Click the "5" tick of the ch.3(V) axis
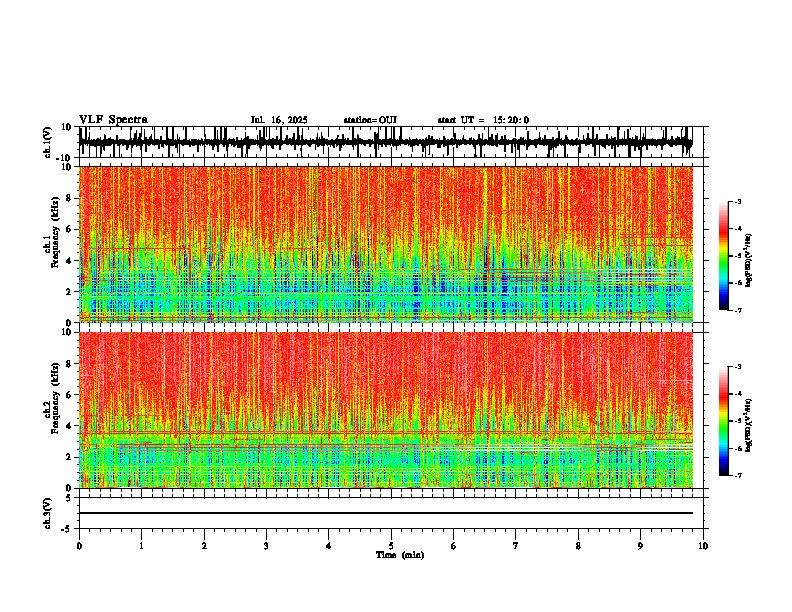The height and width of the screenshot is (612, 792). point(70,497)
